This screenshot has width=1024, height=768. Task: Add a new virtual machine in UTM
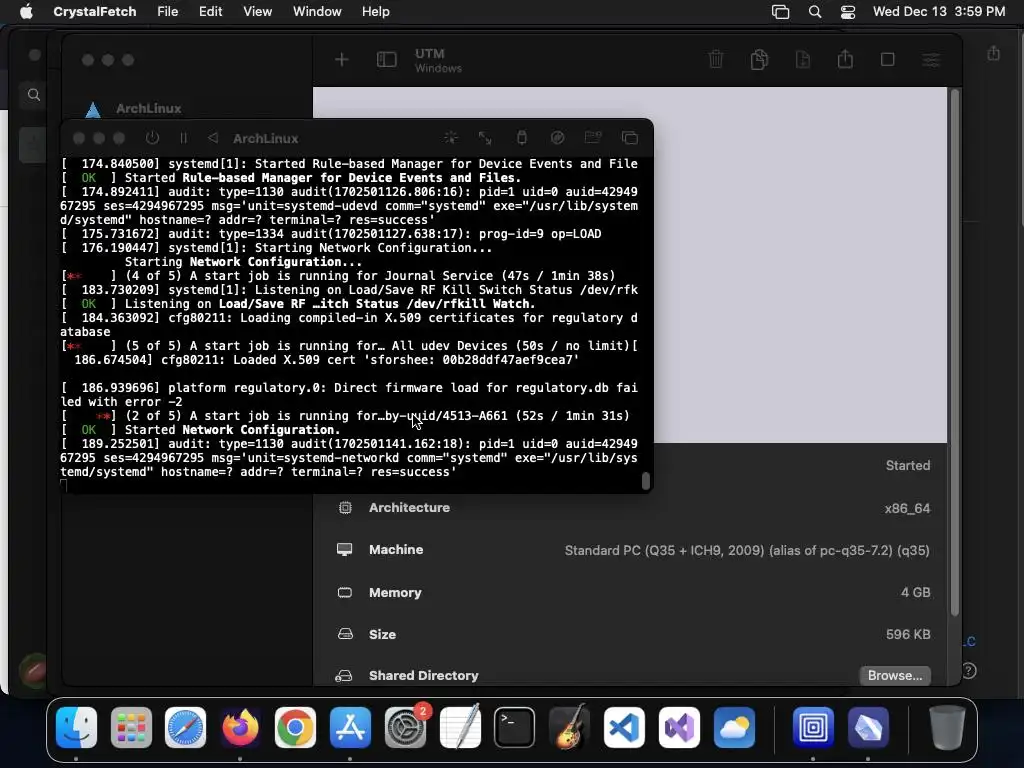[x=342, y=60]
